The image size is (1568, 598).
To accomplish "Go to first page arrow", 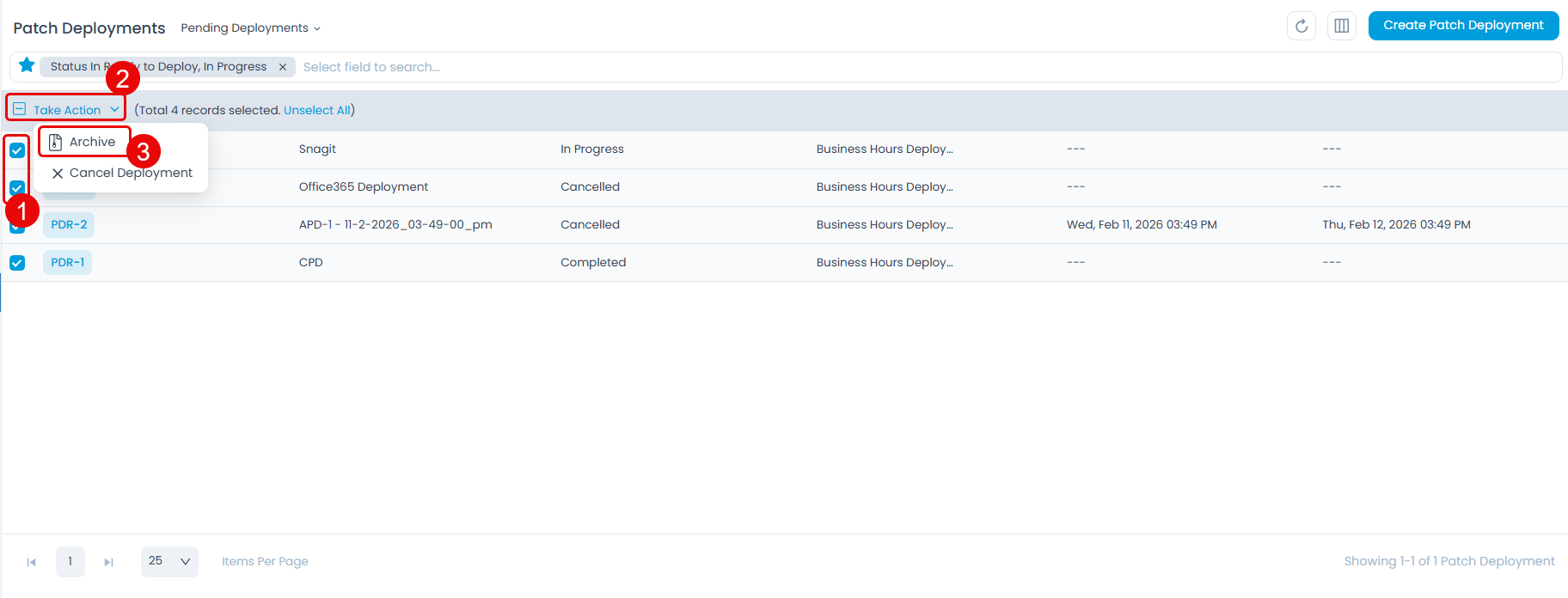I will click(32, 562).
